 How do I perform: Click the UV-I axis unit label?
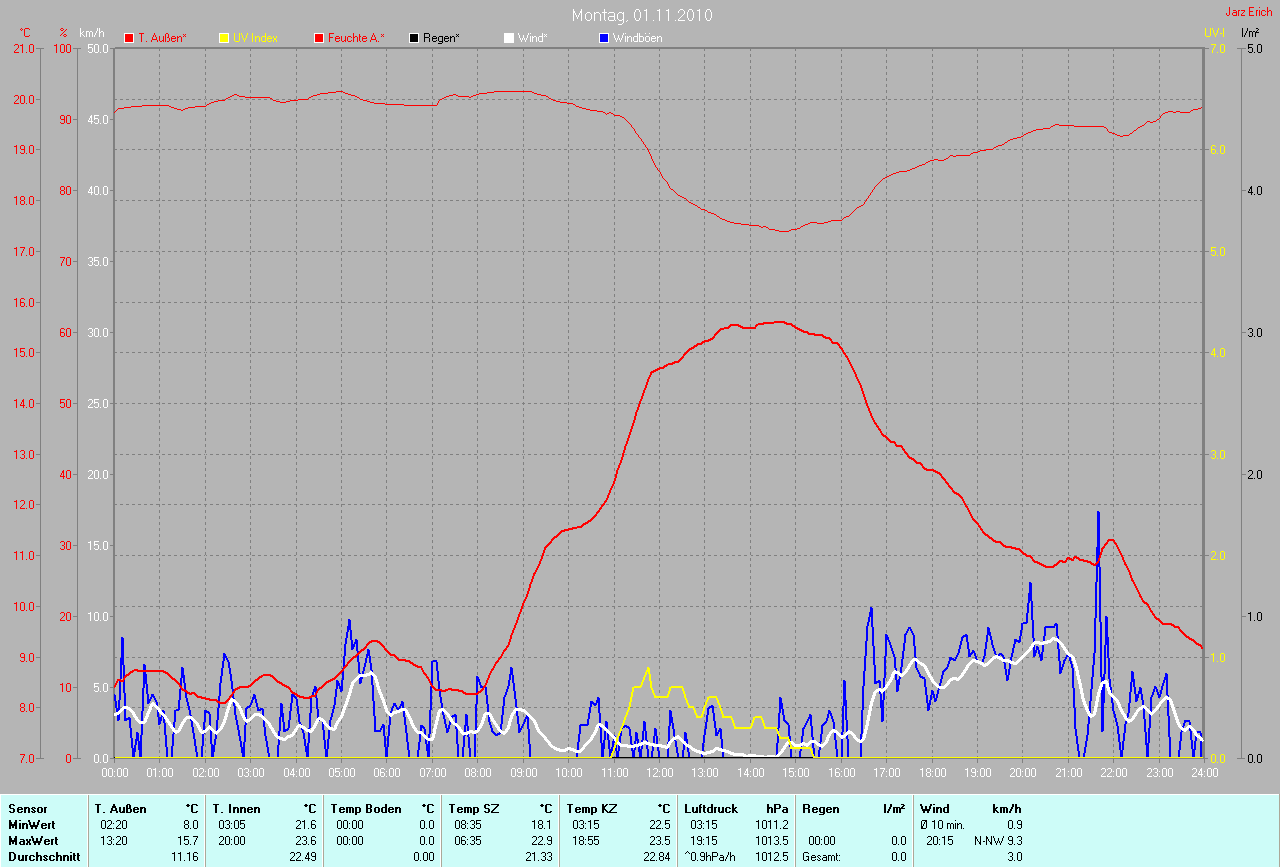tap(1214, 33)
